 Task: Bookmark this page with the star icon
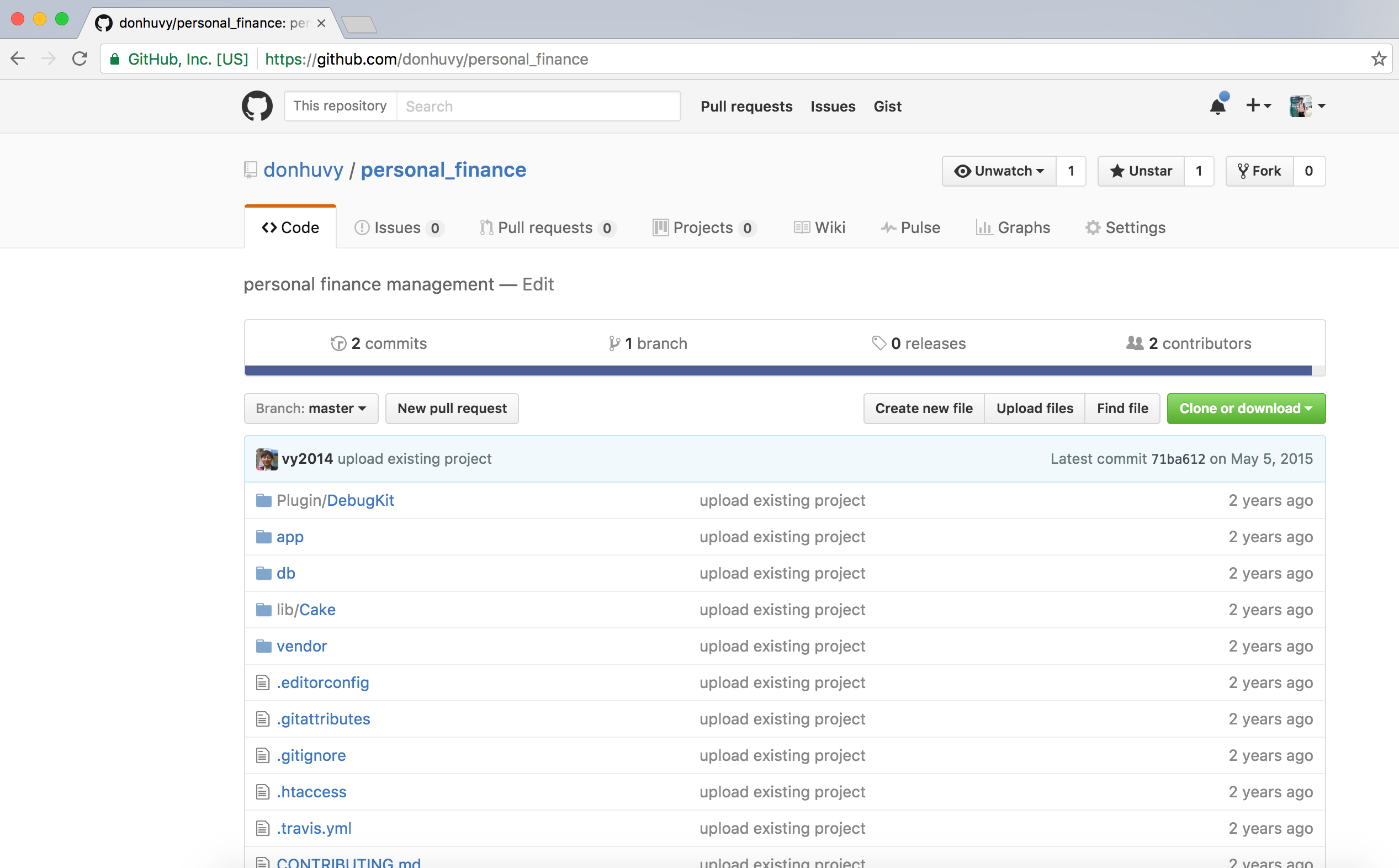coord(1379,59)
